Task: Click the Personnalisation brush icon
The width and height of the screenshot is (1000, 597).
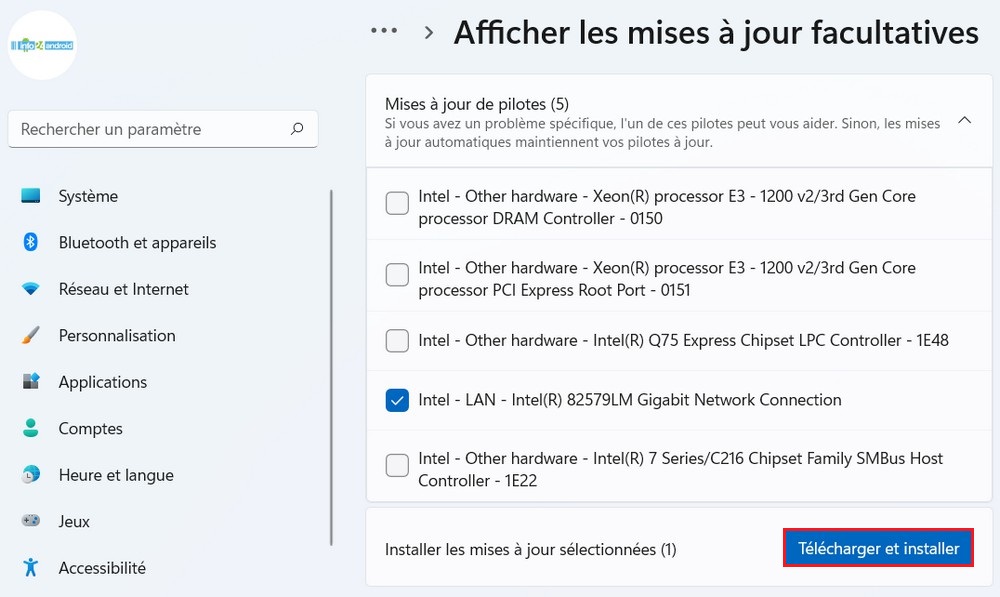Action: point(31,335)
